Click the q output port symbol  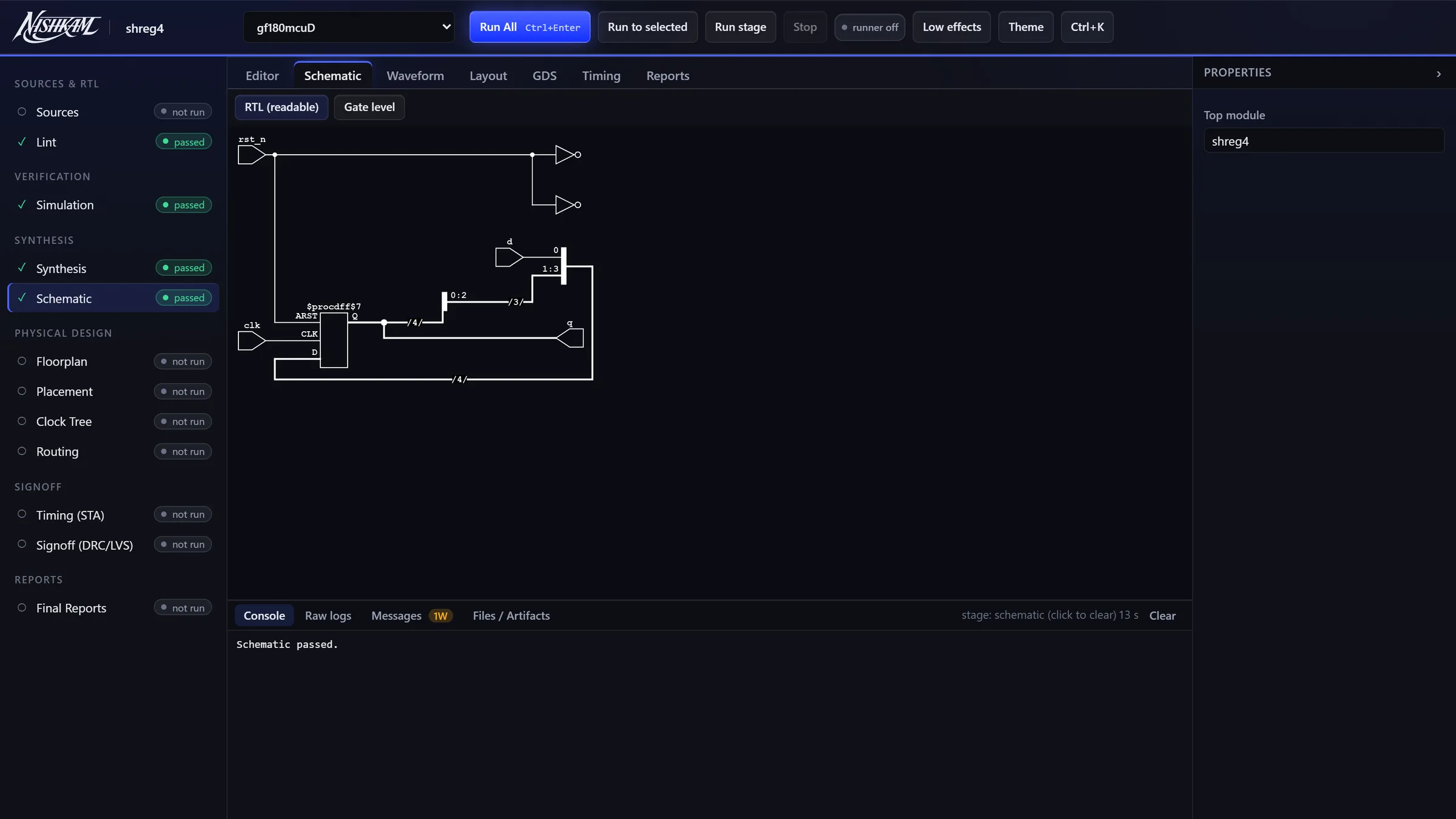tap(570, 338)
